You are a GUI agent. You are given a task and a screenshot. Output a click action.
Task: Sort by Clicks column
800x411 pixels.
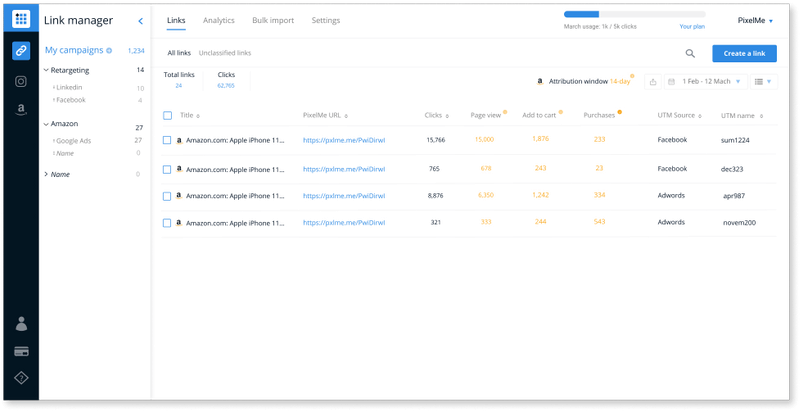(x=447, y=116)
